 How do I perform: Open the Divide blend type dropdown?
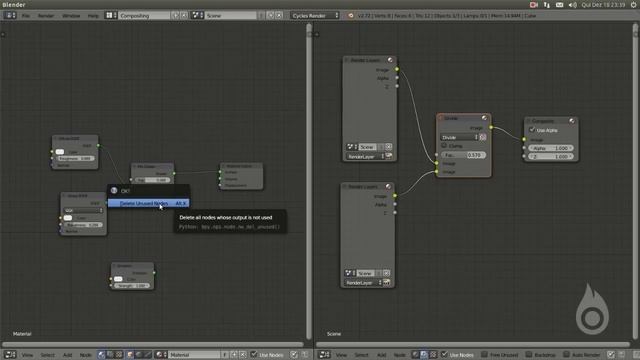(x=459, y=137)
